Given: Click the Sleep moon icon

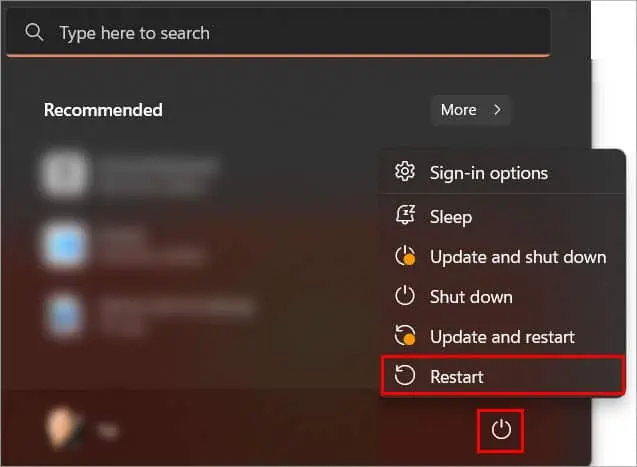Looking at the screenshot, I should 405,216.
